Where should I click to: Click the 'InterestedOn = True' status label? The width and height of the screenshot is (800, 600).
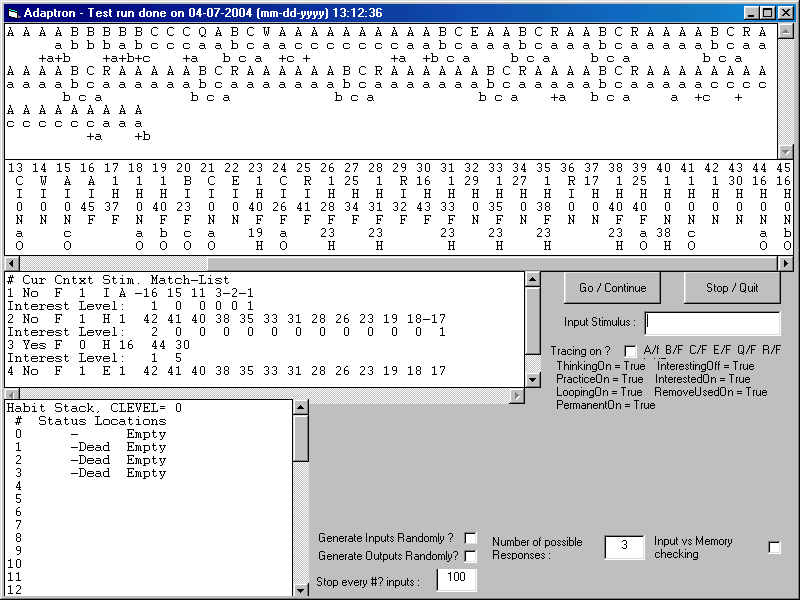pos(703,379)
